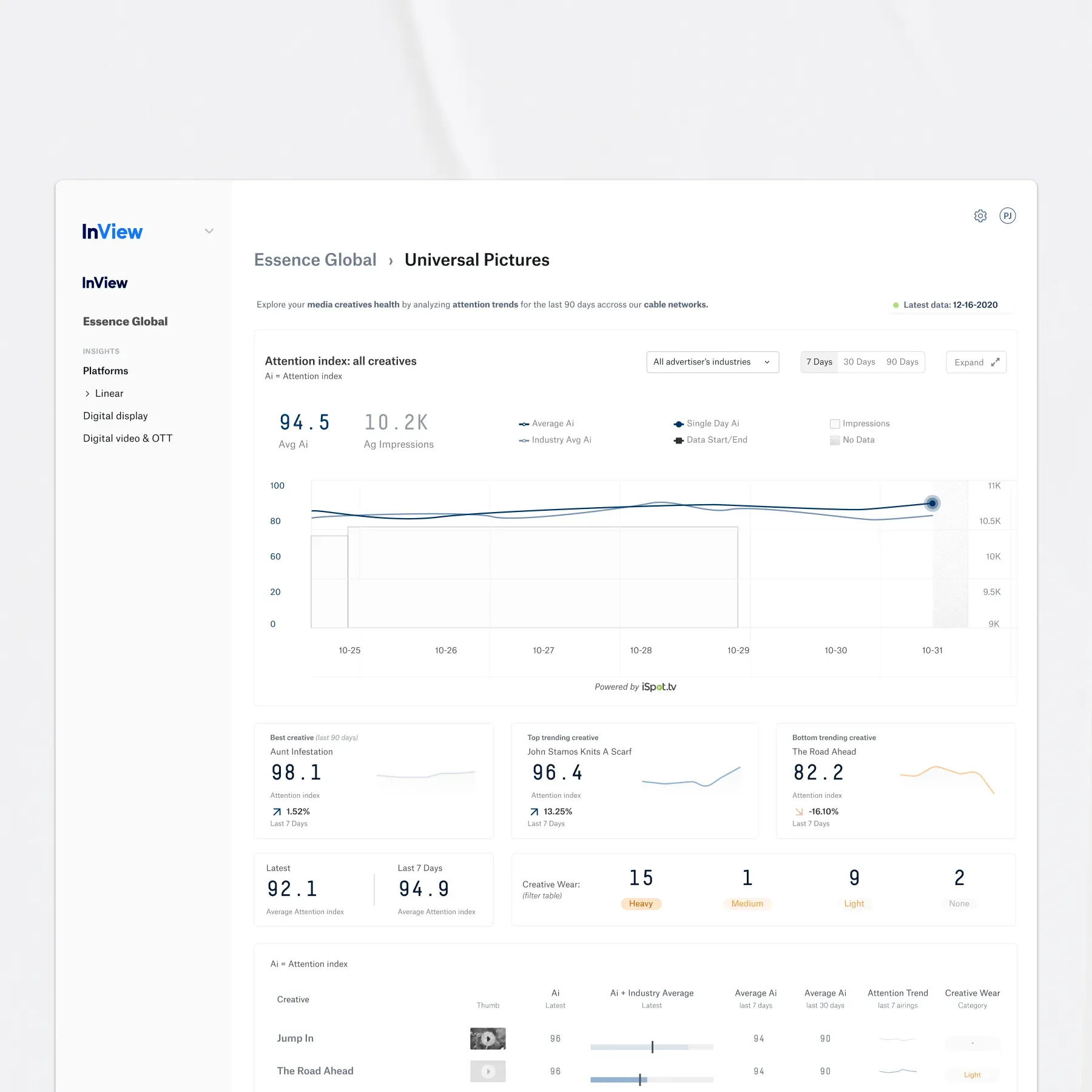Collapse the InView workspace switcher chevron
Screen dimensions: 1092x1092
[209, 231]
